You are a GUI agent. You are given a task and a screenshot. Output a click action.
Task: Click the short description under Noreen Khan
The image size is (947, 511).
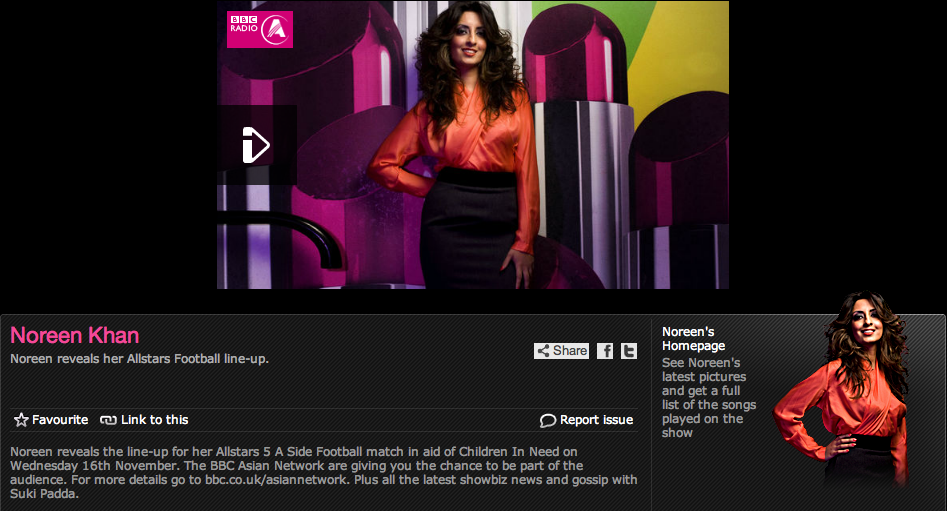click(140, 359)
